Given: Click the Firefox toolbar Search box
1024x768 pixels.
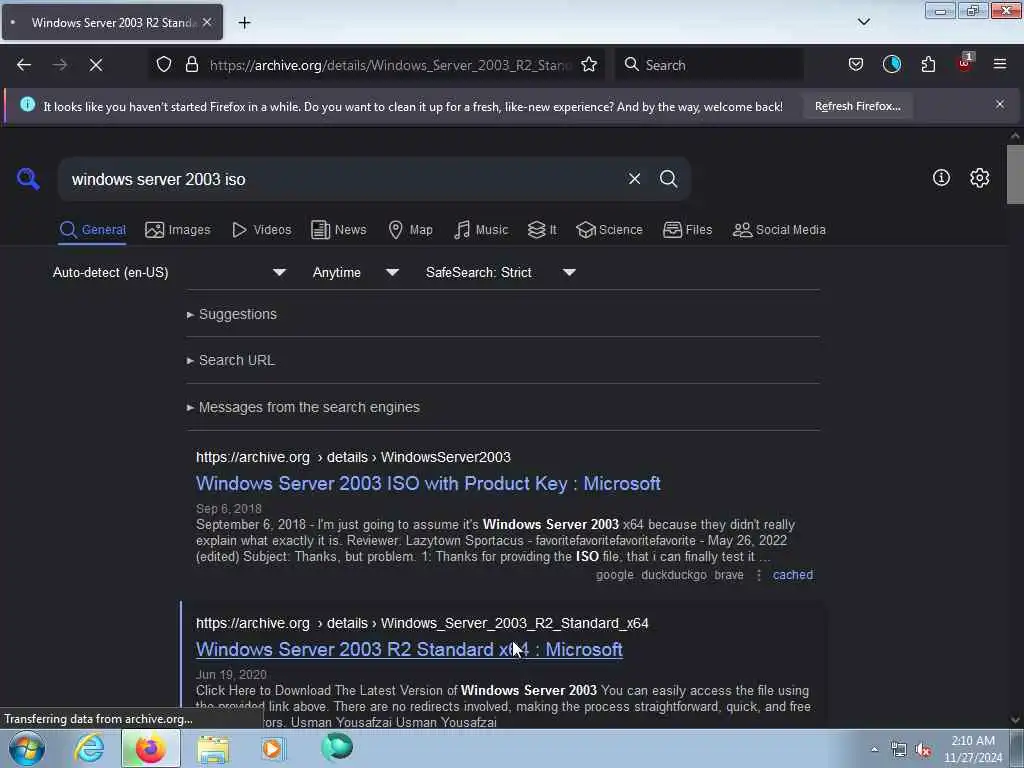Looking at the screenshot, I should 710,65.
